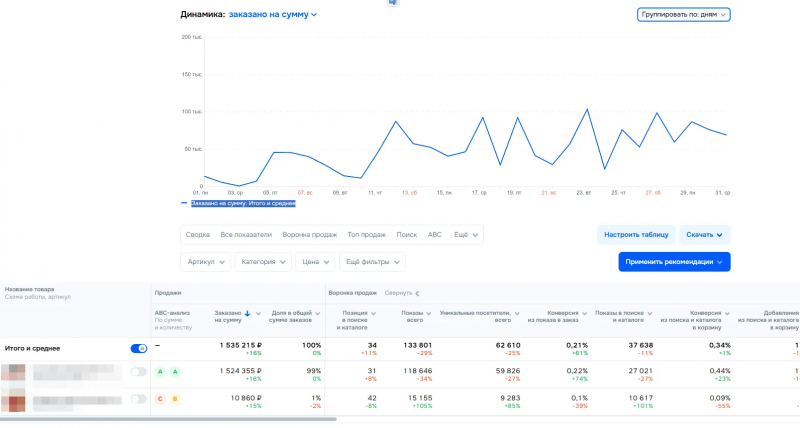
Task: Toggle off Итого и среднее switch
Action: coord(139,348)
